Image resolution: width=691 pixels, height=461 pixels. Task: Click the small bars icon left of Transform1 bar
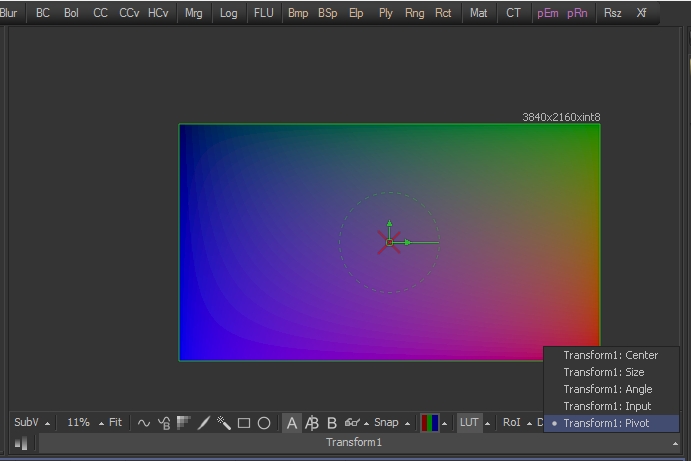tap(21, 443)
